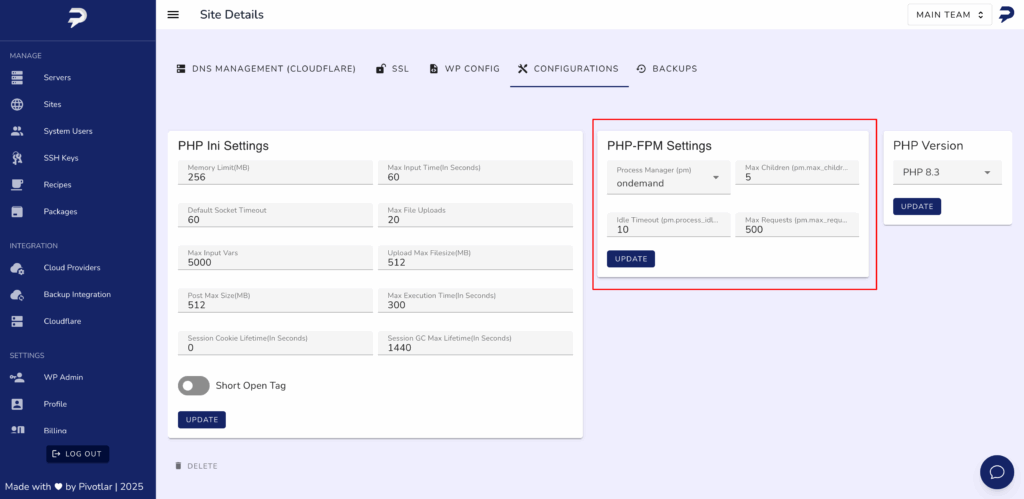Click the Cloud Providers cloud icon
Screen dimensions: 1024x499
[x=17, y=268]
